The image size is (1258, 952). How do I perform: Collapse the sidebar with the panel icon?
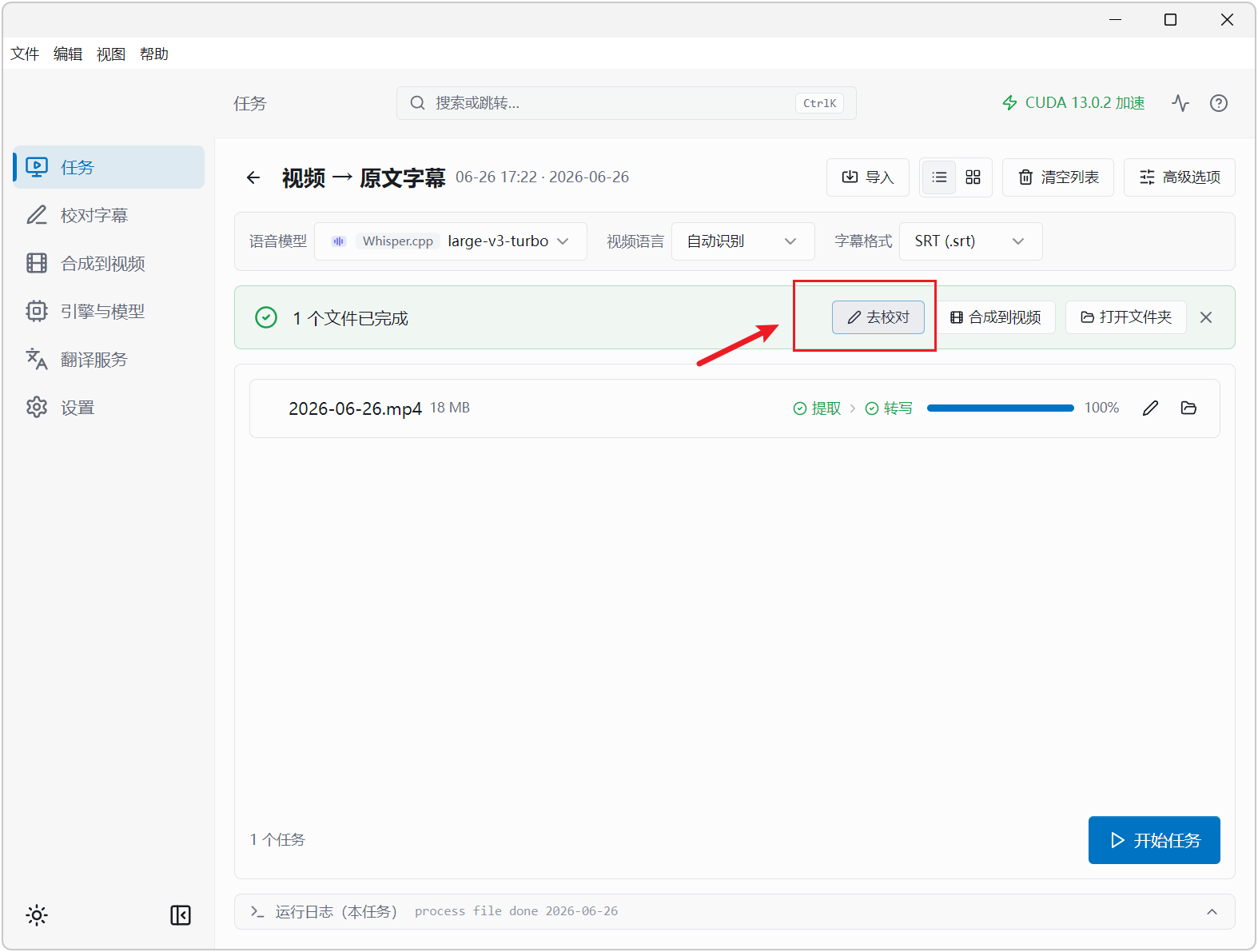181,915
